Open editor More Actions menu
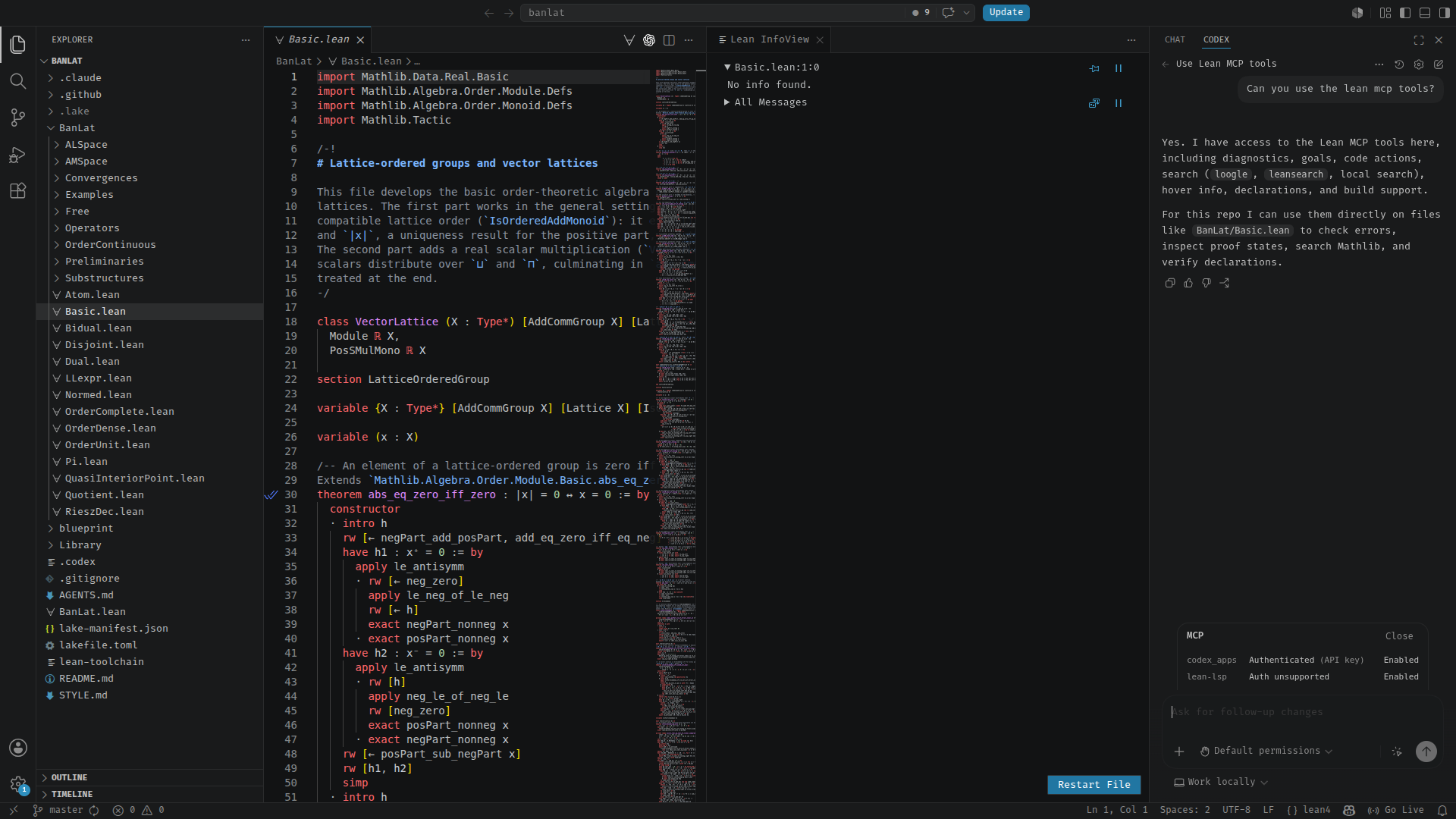 [689, 40]
